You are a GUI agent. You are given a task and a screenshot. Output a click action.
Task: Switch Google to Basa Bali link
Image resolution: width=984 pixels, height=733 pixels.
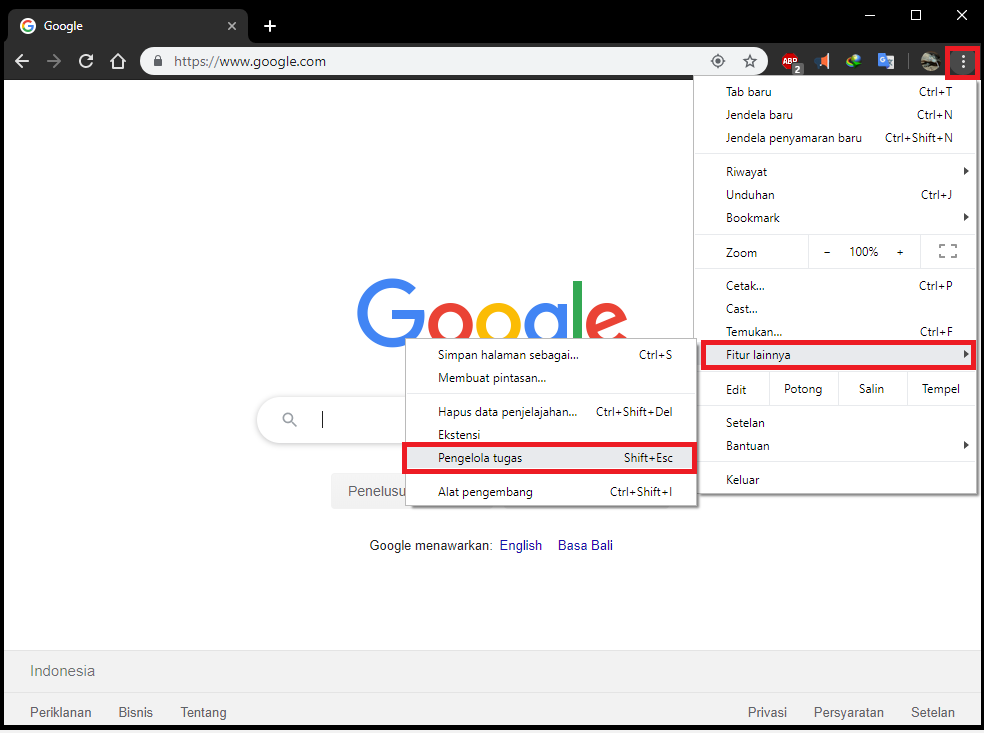(585, 545)
